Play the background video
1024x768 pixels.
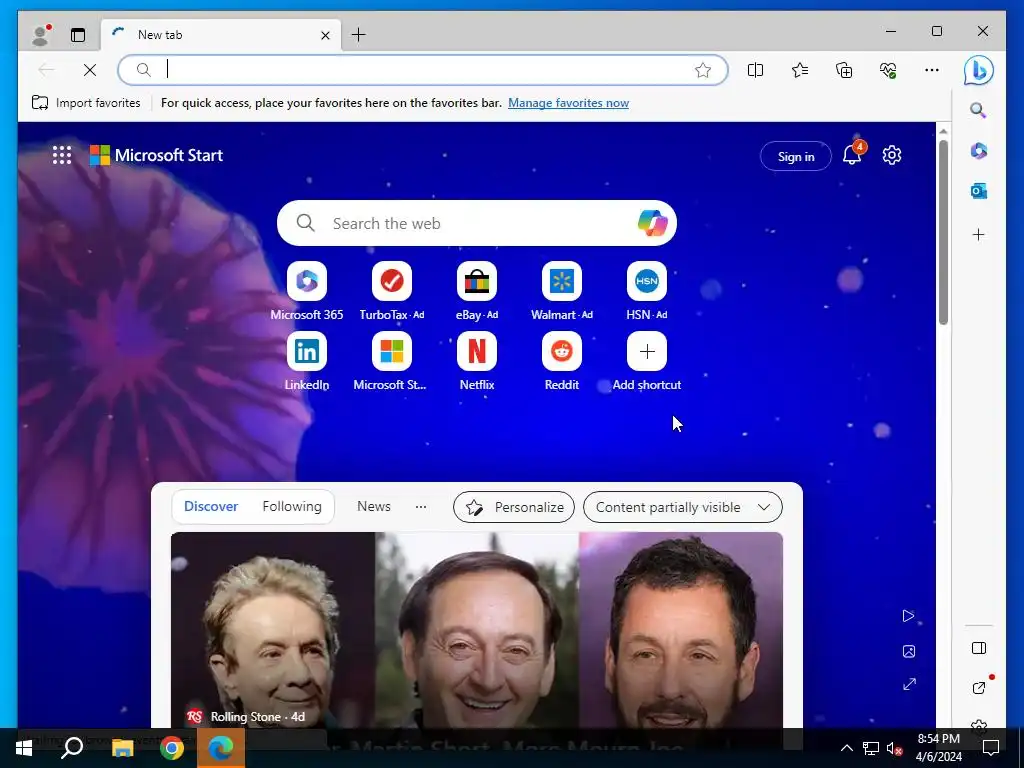[908, 616]
